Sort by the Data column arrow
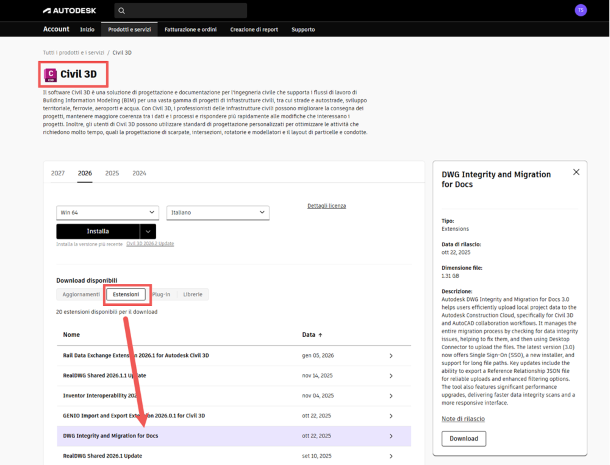The width and height of the screenshot is (610, 465). [x=320, y=335]
